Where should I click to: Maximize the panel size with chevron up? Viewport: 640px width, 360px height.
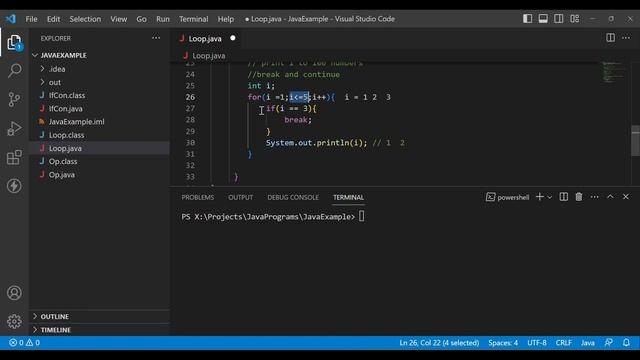[x=610, y=197]
